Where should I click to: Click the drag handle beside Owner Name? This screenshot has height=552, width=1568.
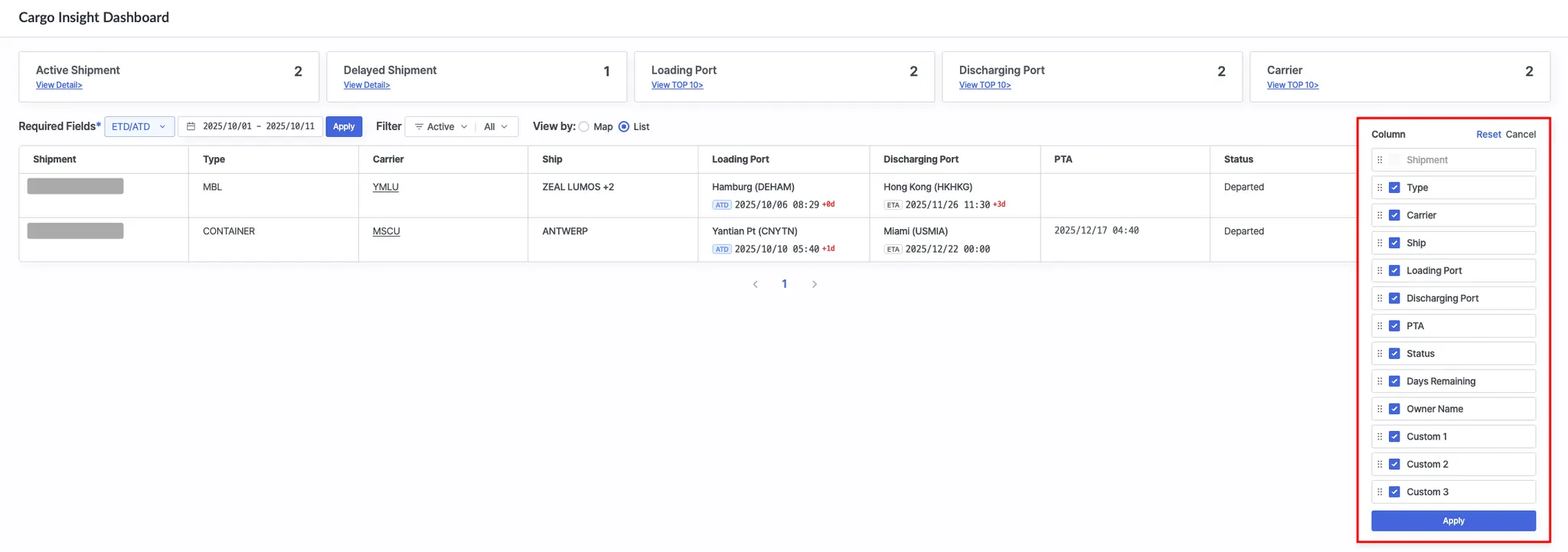point(1380,409)
